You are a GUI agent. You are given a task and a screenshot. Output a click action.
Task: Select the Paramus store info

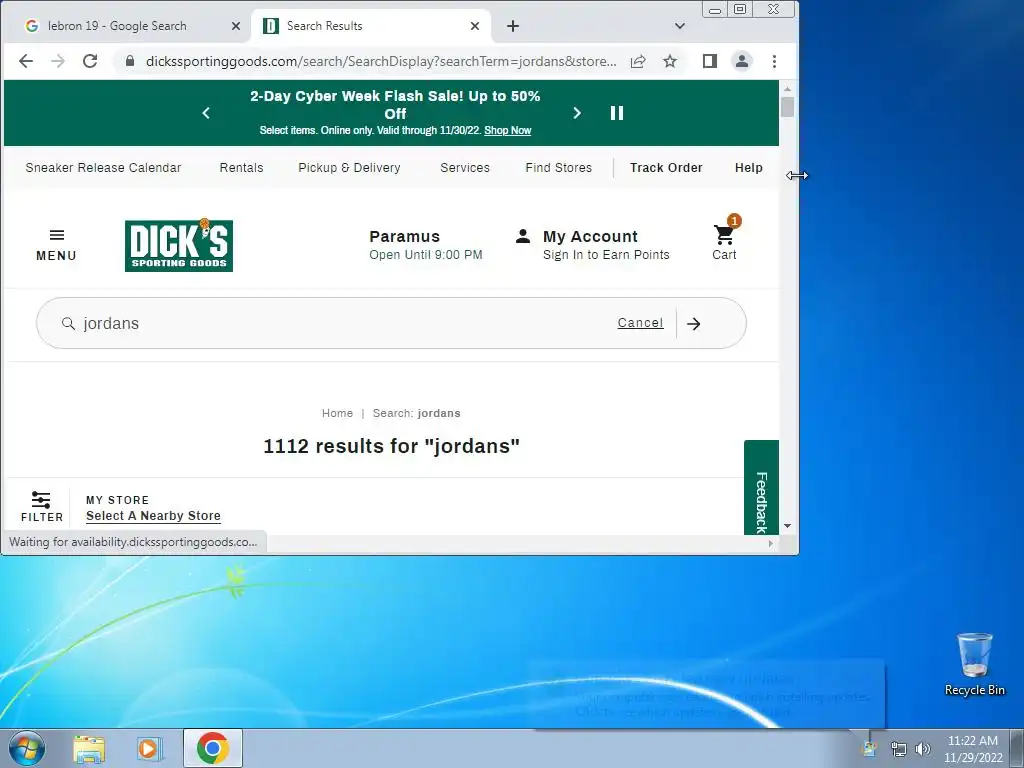pos(426,245)
